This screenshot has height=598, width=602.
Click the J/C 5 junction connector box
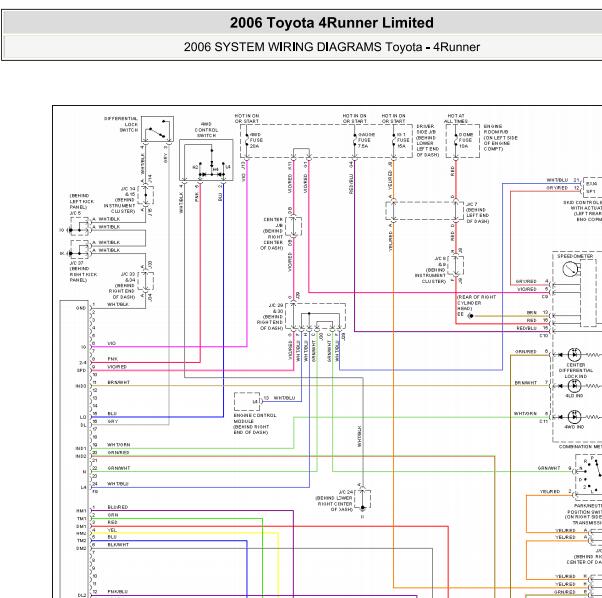79,226
